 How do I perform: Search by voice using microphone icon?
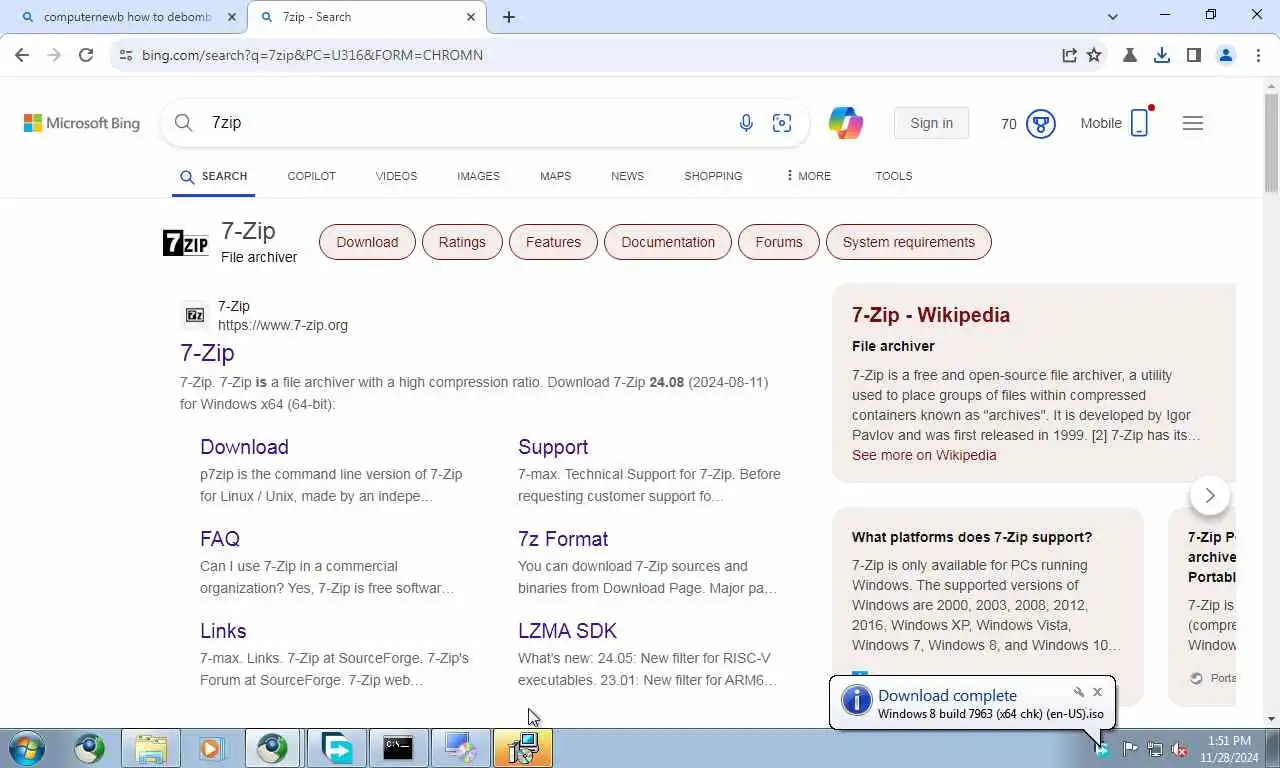[x=746, y=123]
